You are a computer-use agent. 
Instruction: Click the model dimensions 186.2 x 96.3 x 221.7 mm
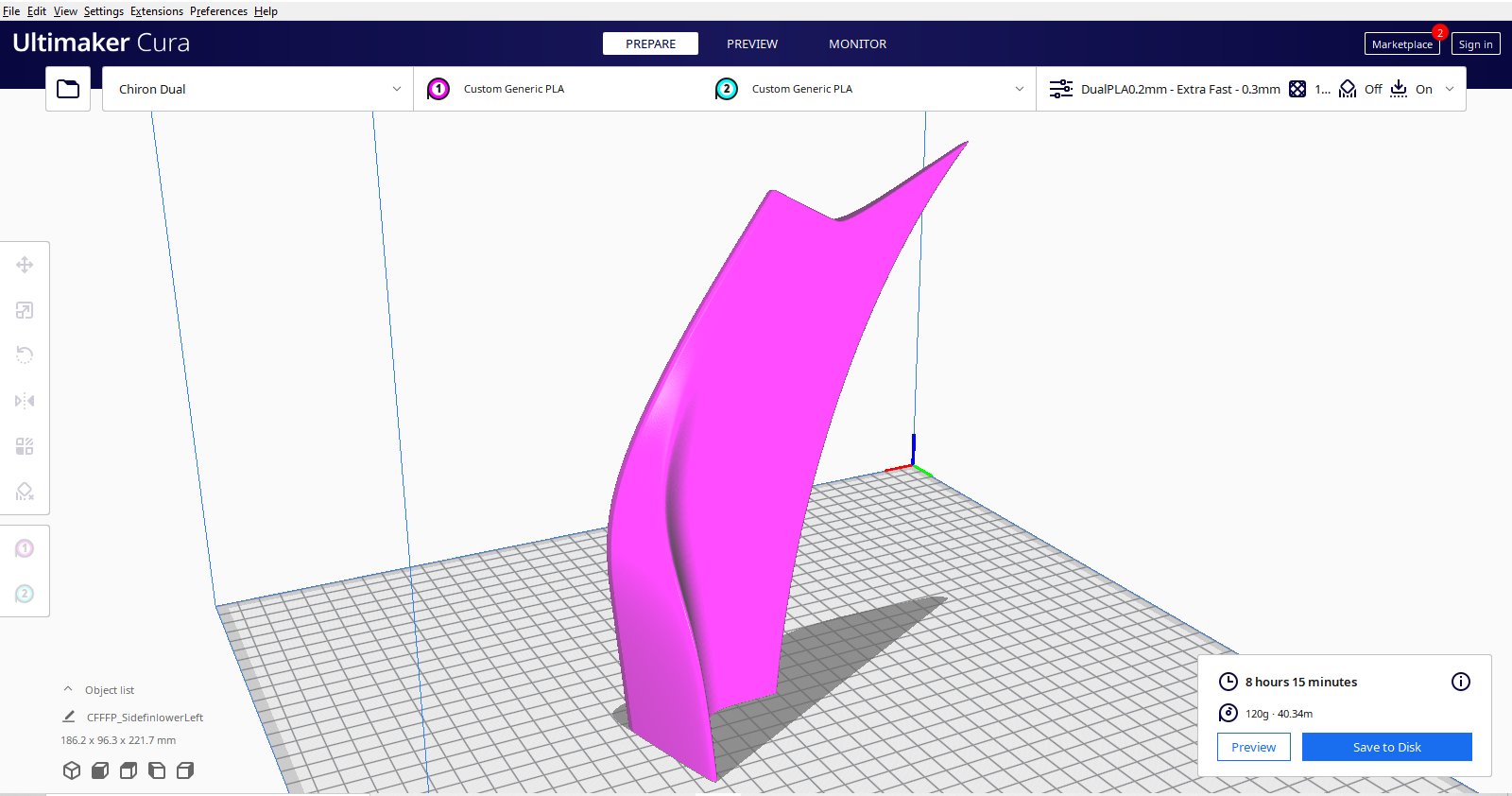[118, 740]
